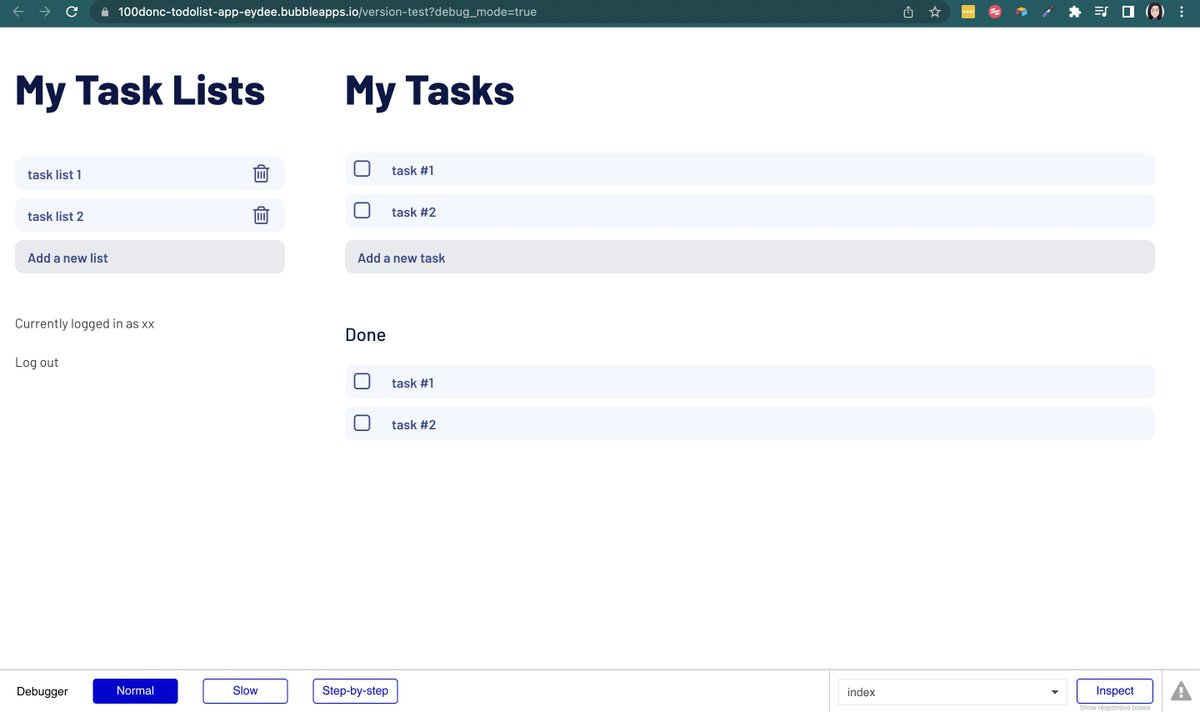Click the Add a new list button
This screenshot has width=1200, height=712.
149,257
